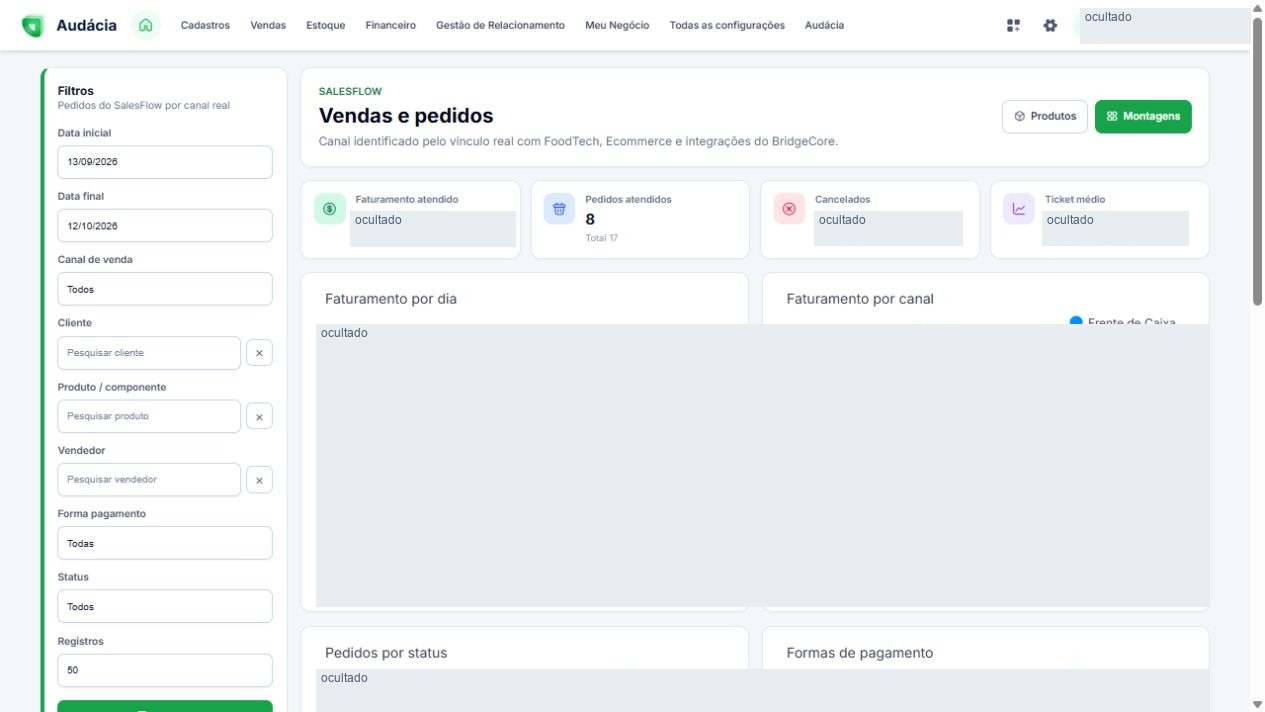Viewport: 1265px width, 712px height.
Task: Click the Ticket médio chart icon
Action: [x=1019, y=209]
